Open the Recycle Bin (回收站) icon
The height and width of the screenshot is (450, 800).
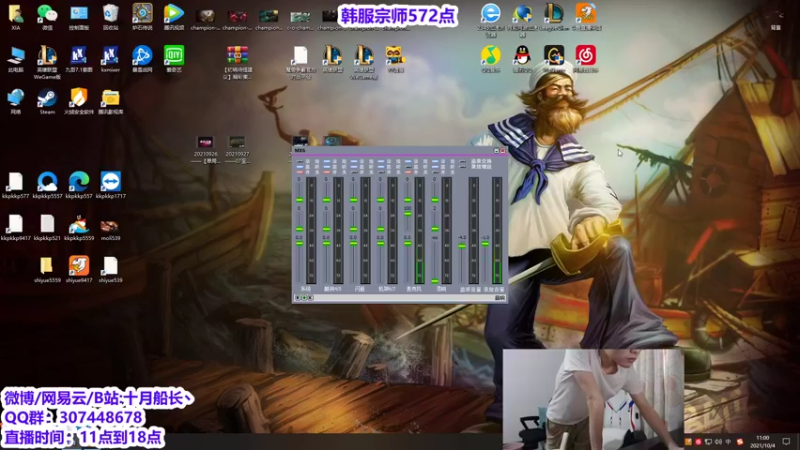[x=111, y=16]
